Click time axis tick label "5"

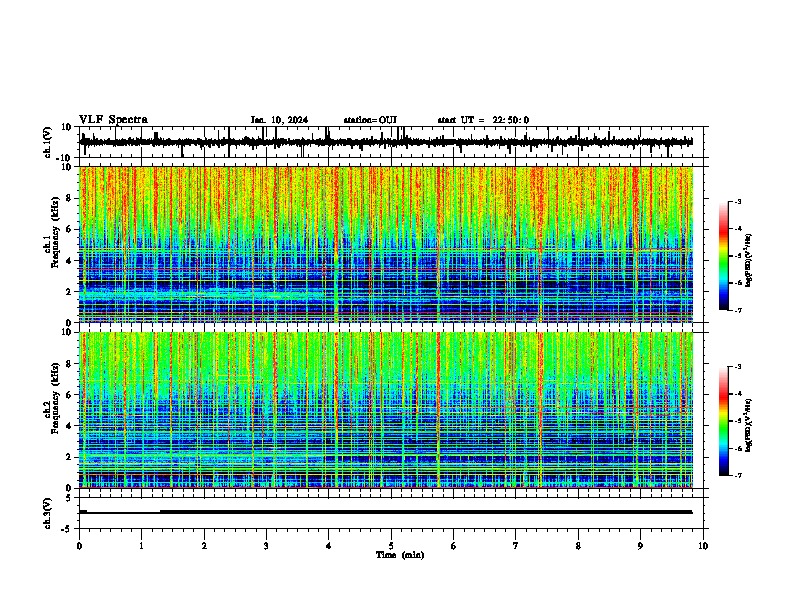(391, 546)
